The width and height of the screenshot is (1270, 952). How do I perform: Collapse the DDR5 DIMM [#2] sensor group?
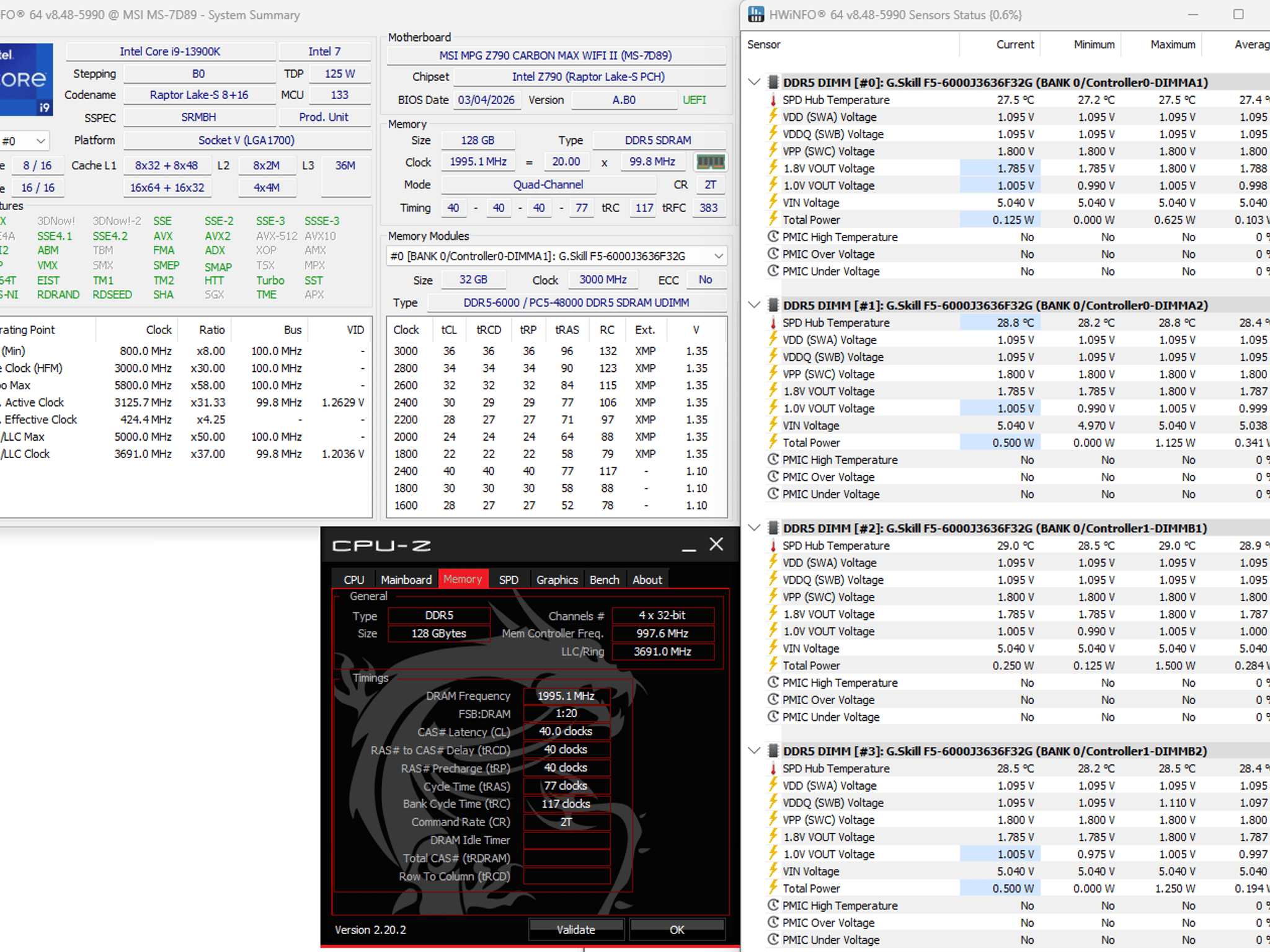click(754, 528)
